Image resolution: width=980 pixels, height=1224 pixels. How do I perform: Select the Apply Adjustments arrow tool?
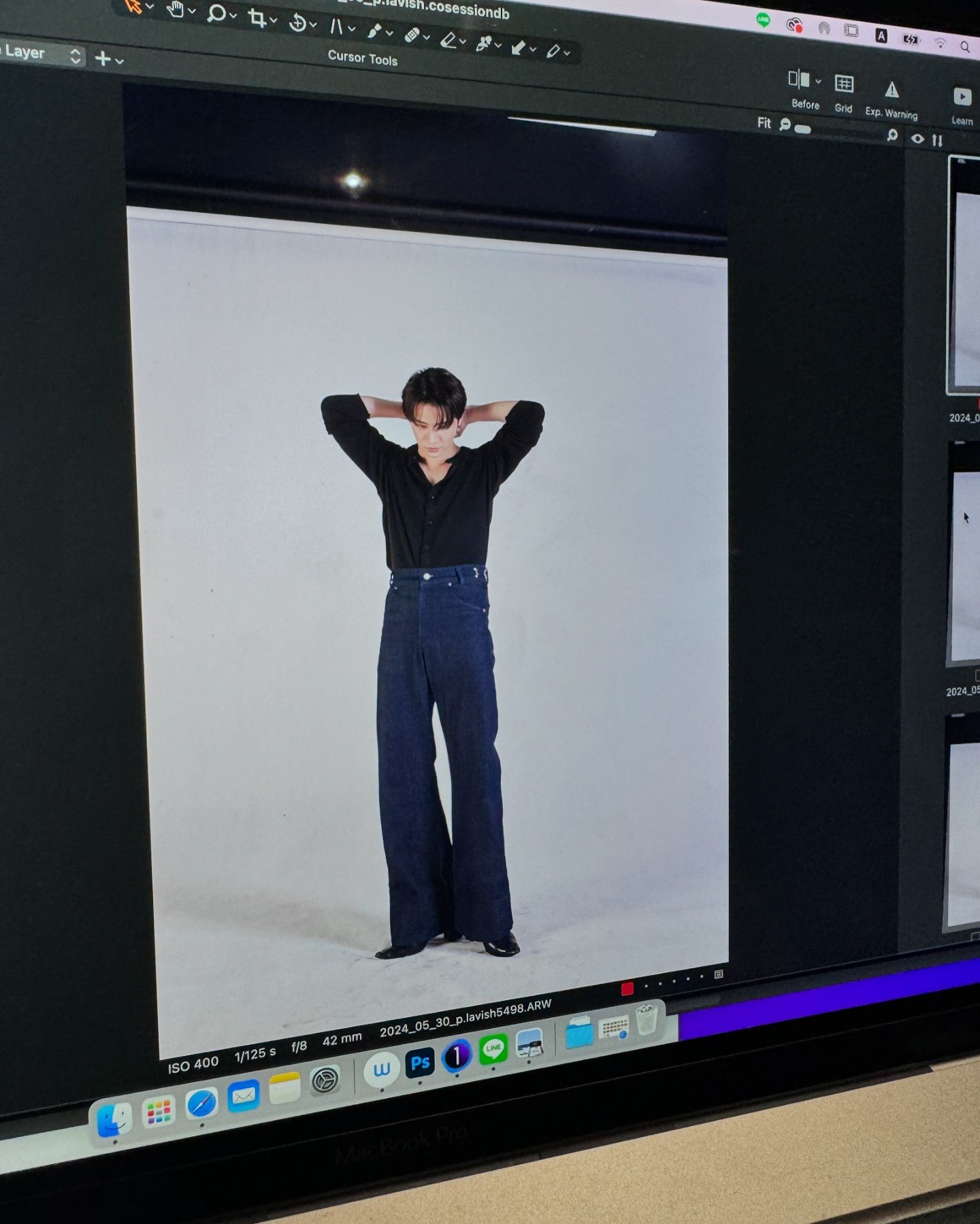519,47
